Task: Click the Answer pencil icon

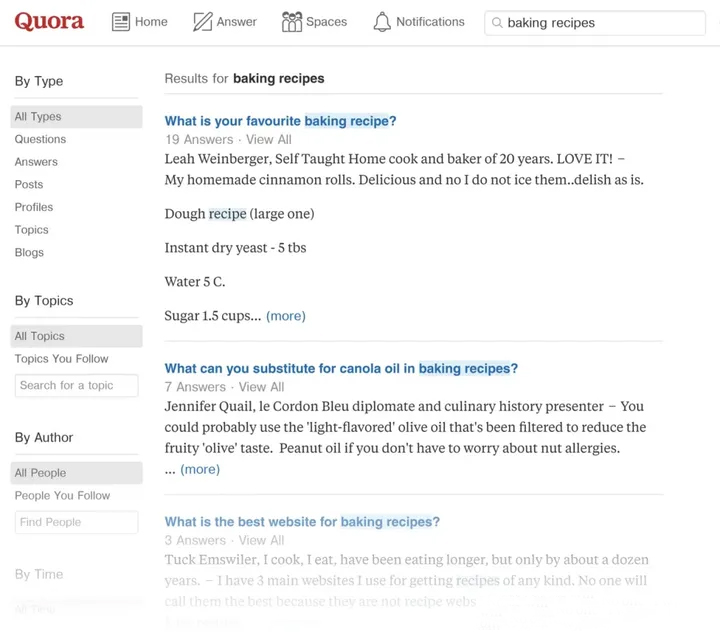Action: click(202, 22)
